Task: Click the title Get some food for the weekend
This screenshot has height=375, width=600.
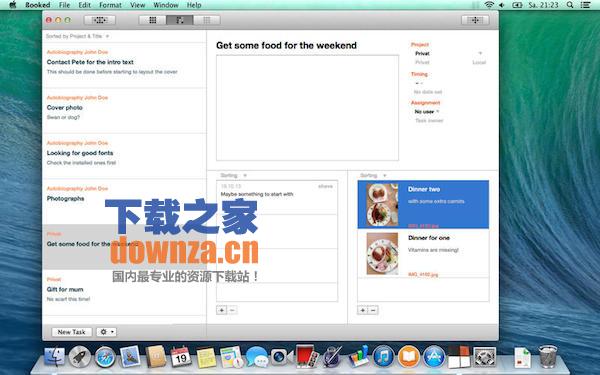Action: tap(286, 46)
